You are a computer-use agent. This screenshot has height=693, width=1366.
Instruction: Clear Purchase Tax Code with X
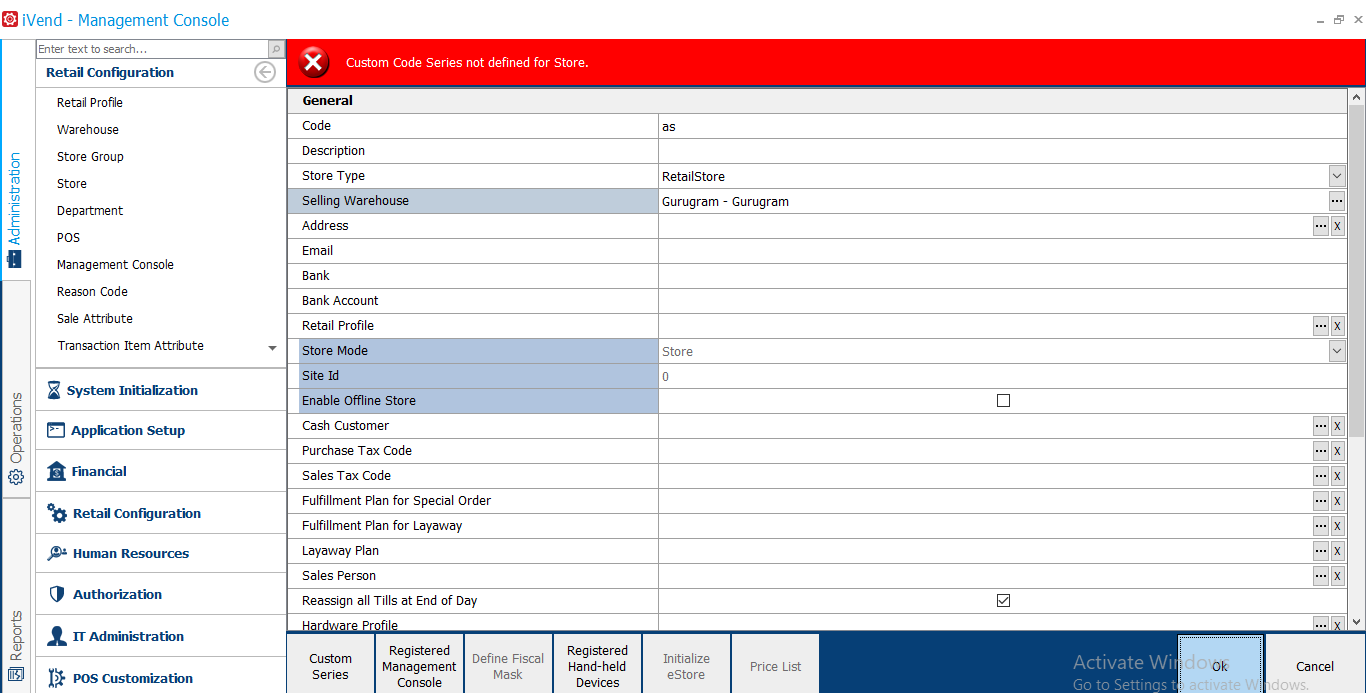pyautogui.click(x=1337, y=451)
